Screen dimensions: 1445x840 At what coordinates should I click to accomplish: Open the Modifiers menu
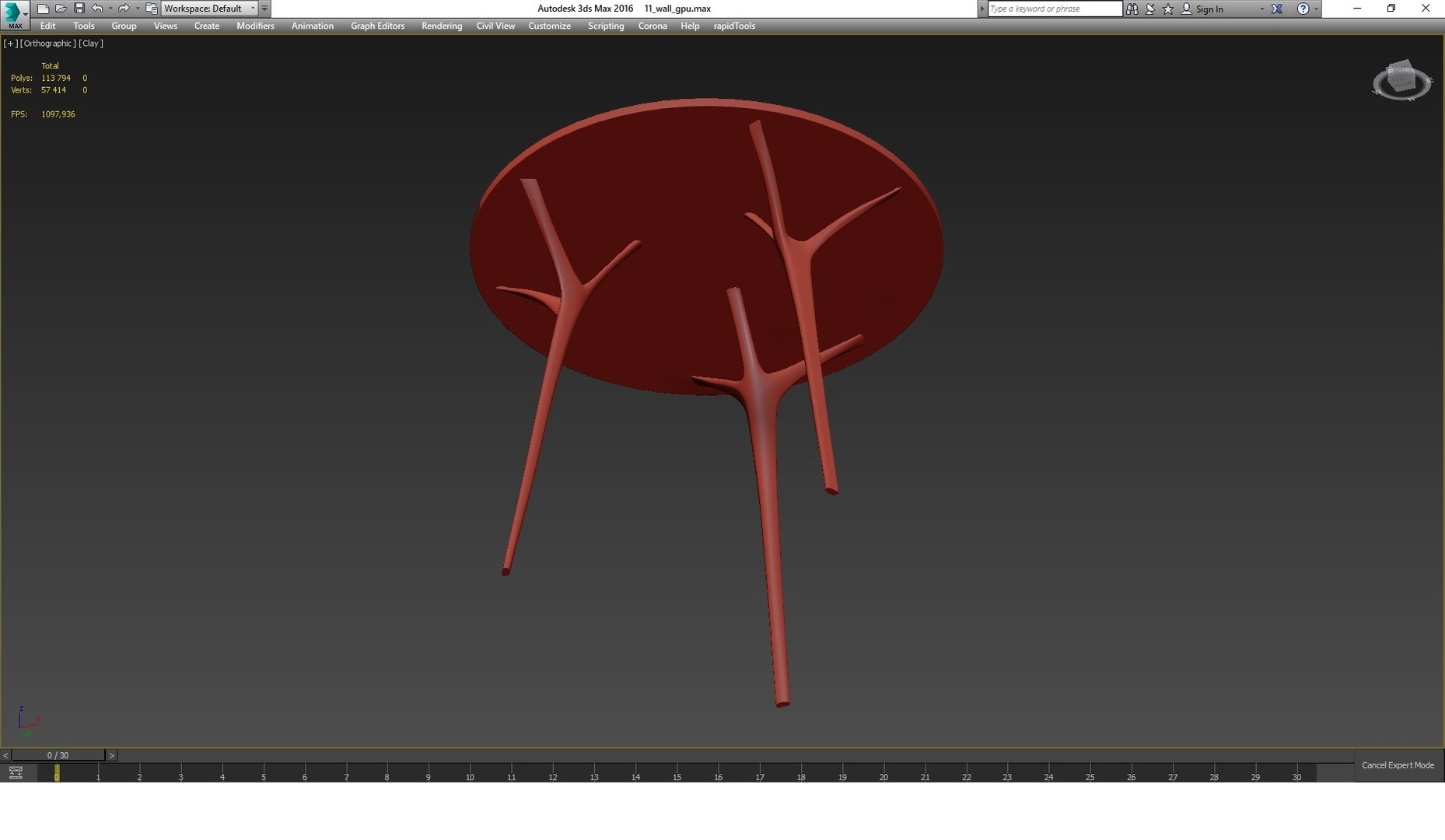point(255,26)
